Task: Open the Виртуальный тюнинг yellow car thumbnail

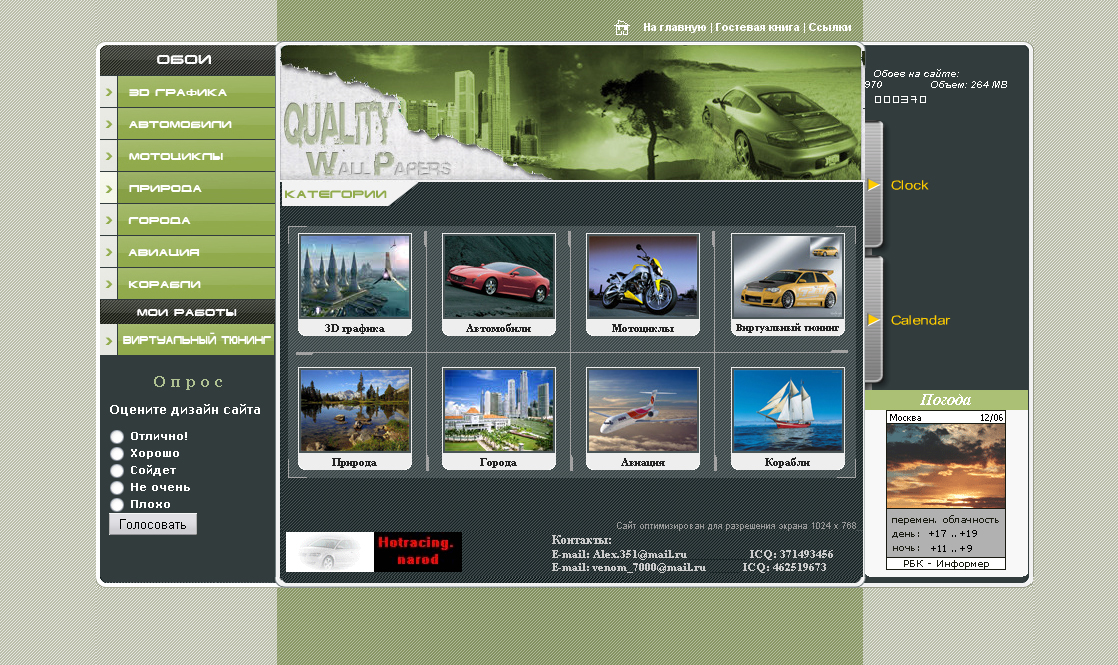Action: tap(787, 276)
